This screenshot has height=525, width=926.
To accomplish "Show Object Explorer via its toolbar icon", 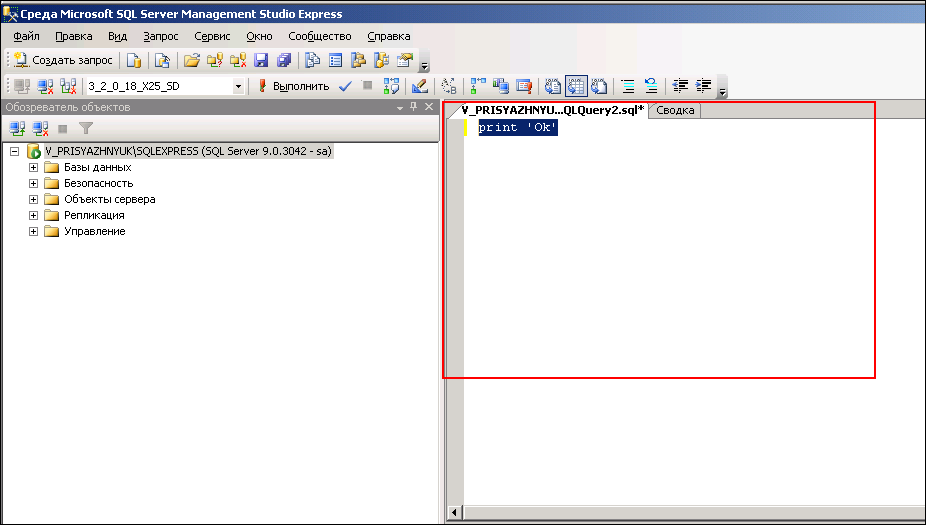I will (x=358, y=60).
